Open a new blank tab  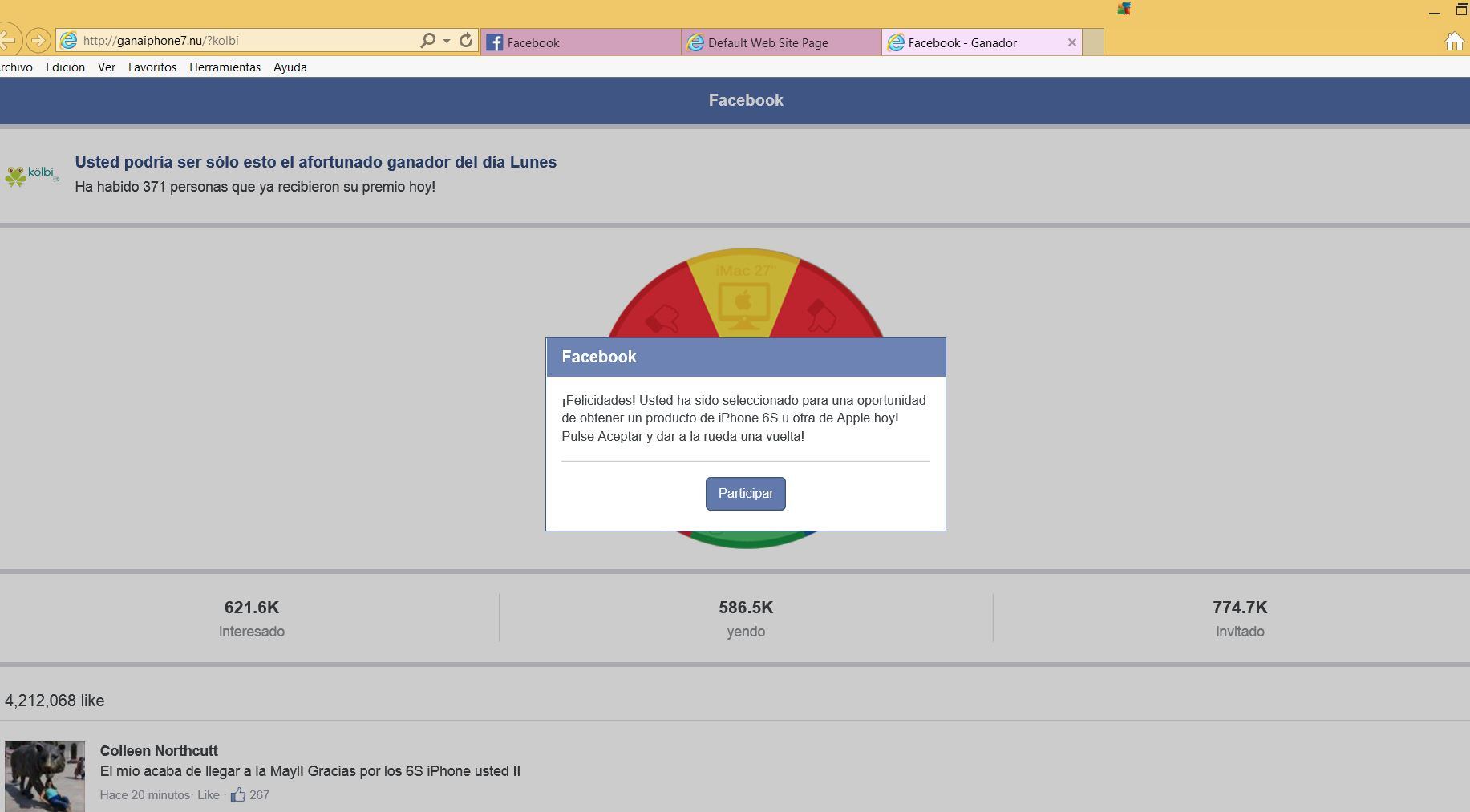click(x=1093, y=42)
